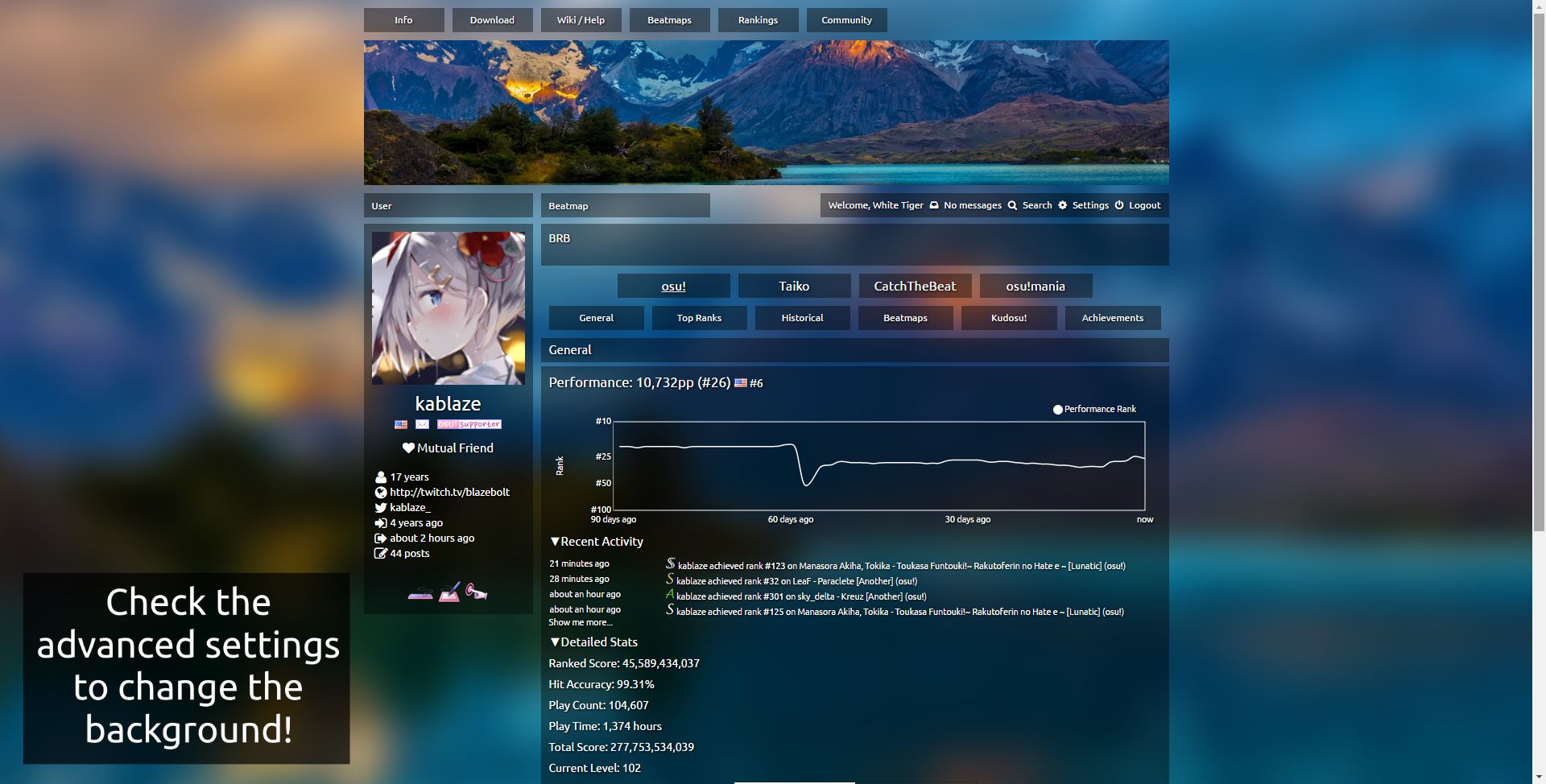Open the kablaze_ Twitter handle
This screenshot has height=784, width=1546.
point(410,507)
